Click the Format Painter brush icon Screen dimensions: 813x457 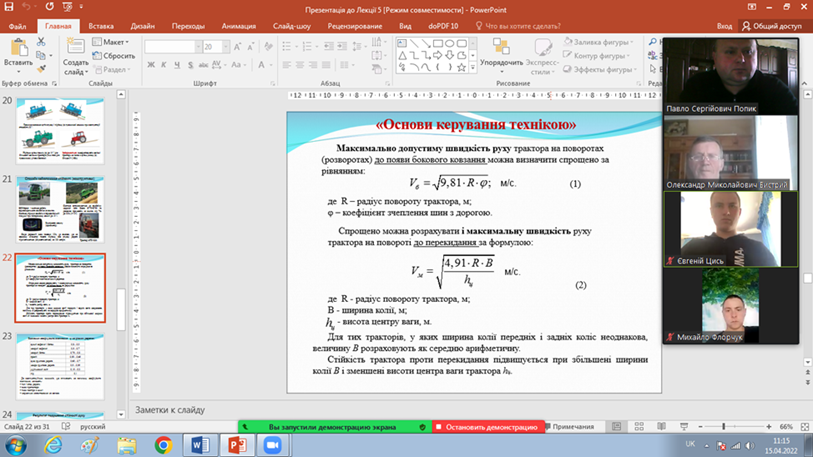coord(41,68)
